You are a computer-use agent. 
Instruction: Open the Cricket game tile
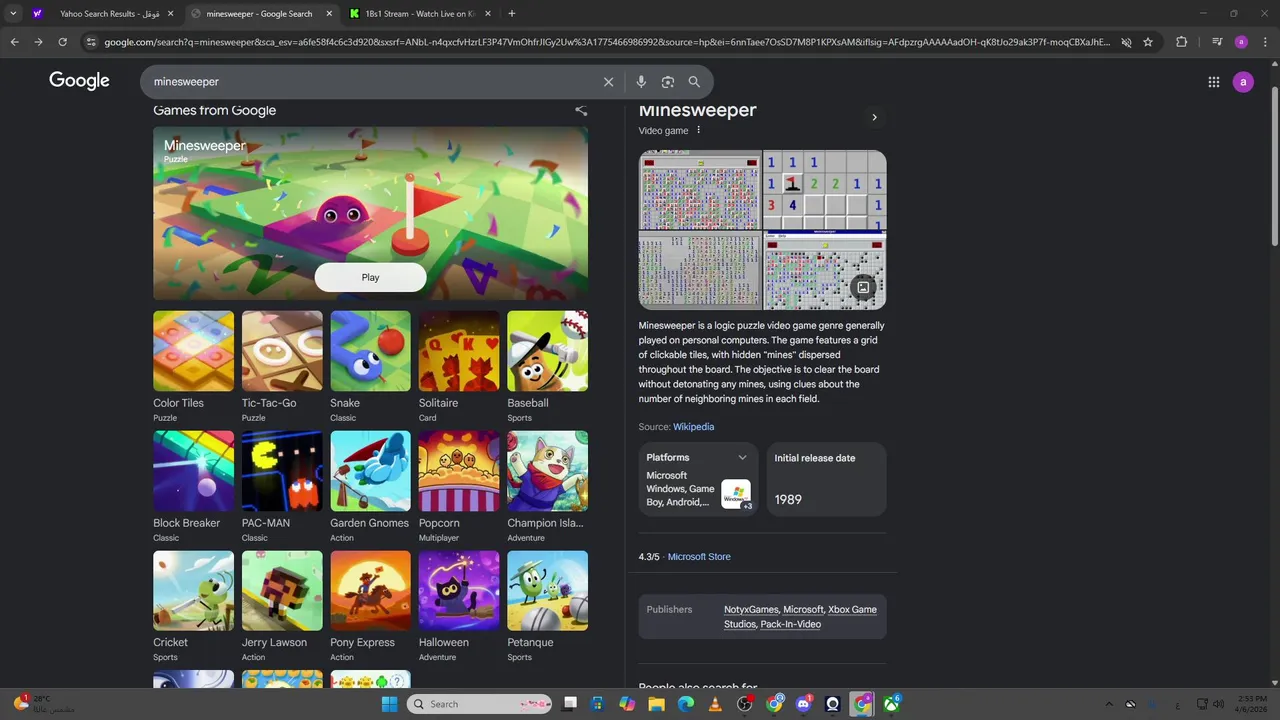(x=193, y=591)
